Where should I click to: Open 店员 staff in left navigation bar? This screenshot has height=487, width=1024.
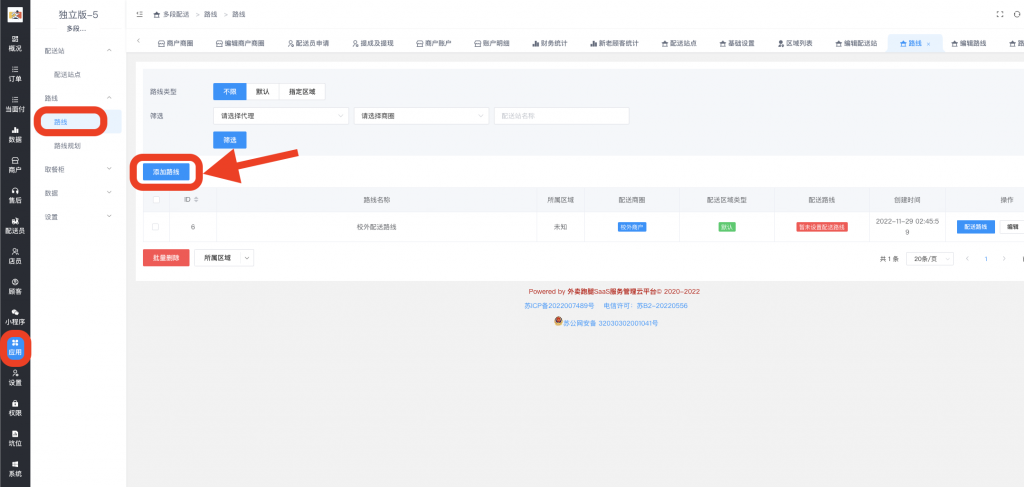coord(15,256)
